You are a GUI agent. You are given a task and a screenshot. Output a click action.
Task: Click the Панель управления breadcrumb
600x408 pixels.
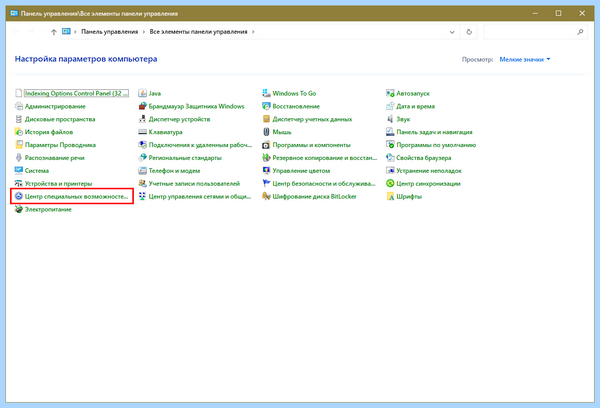point(109,32)
